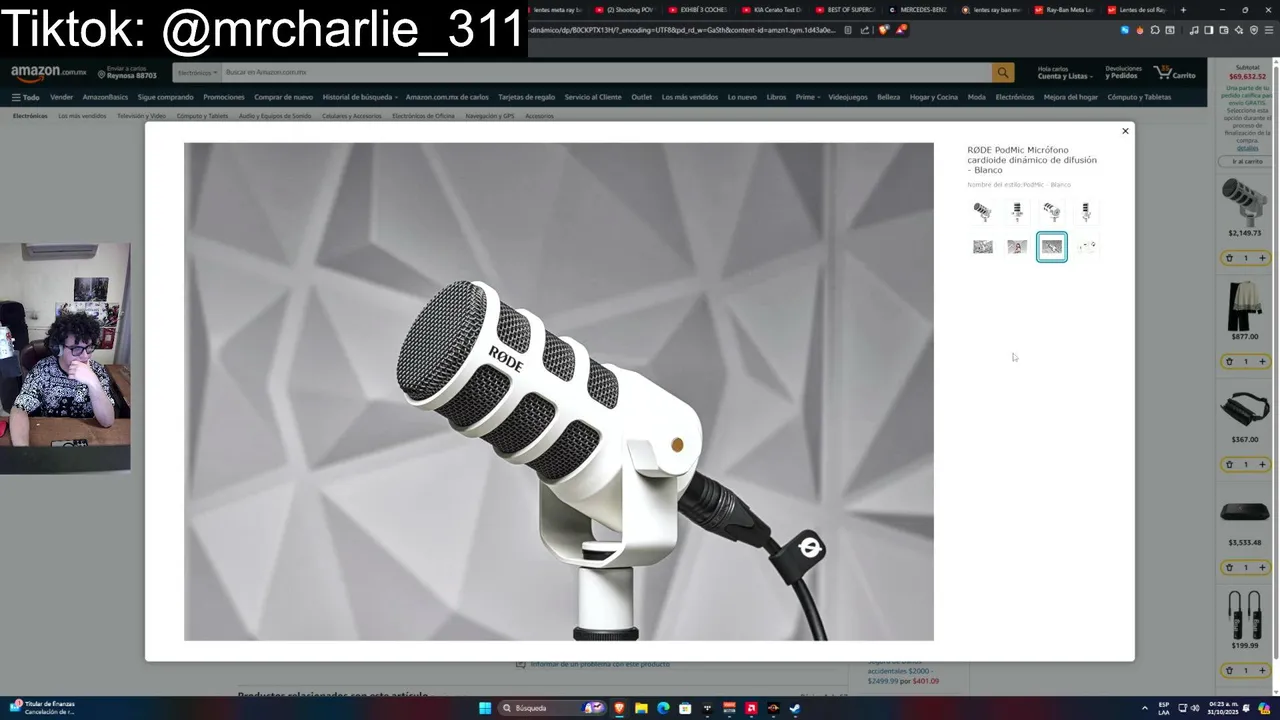This screenshot has height=720, width=1280.
Task: Open Tarjetas de regalo link
Action: coord(526,97)
